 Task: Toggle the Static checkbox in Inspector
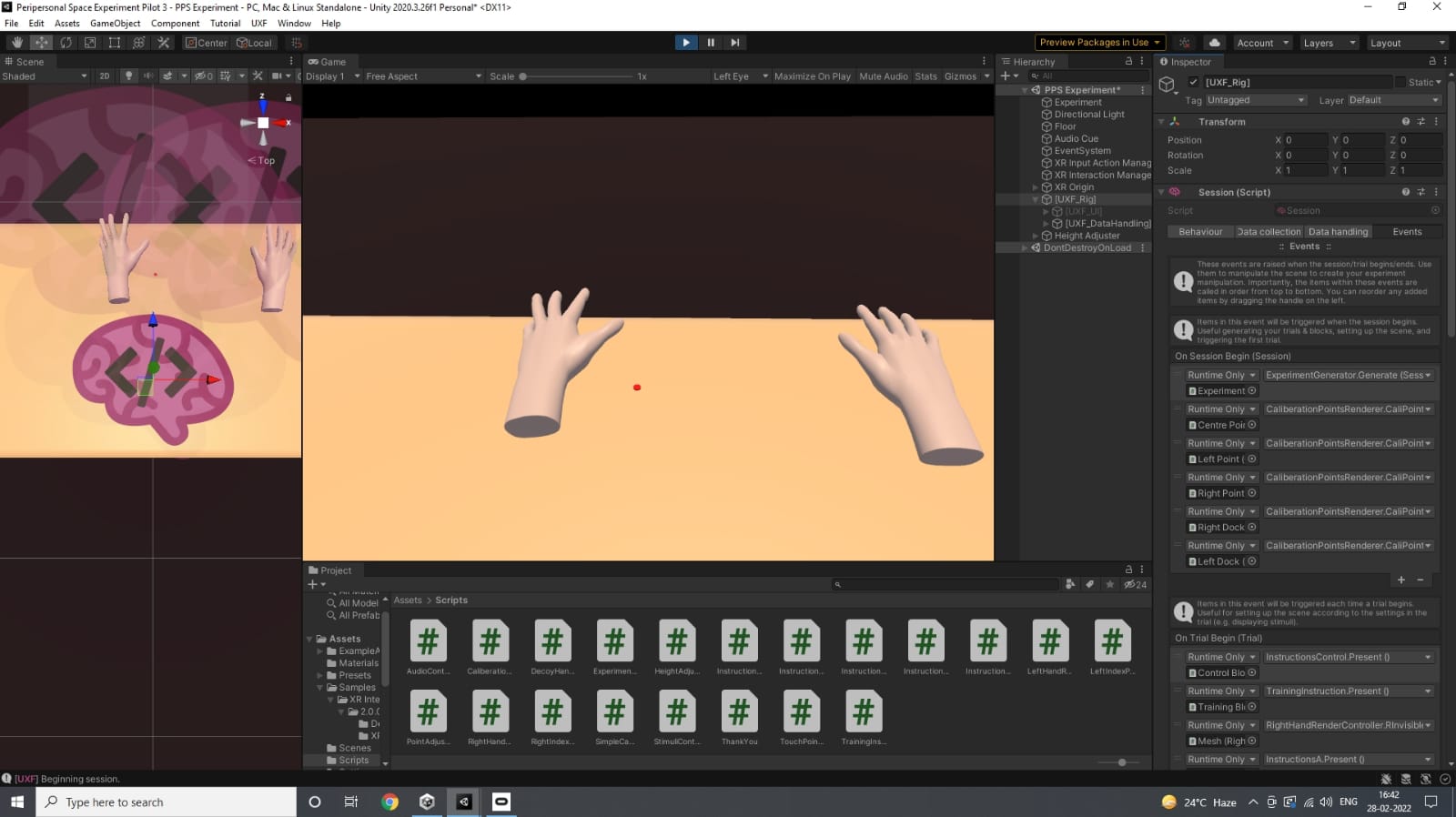pyautogui.click(x=1400, y=82)
